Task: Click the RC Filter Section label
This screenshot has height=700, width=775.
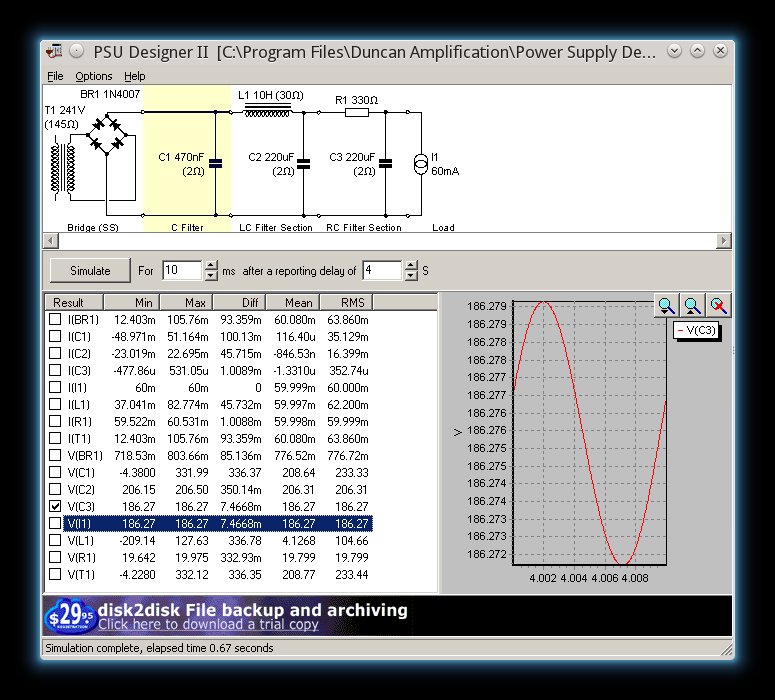Action: pos(364,227)
